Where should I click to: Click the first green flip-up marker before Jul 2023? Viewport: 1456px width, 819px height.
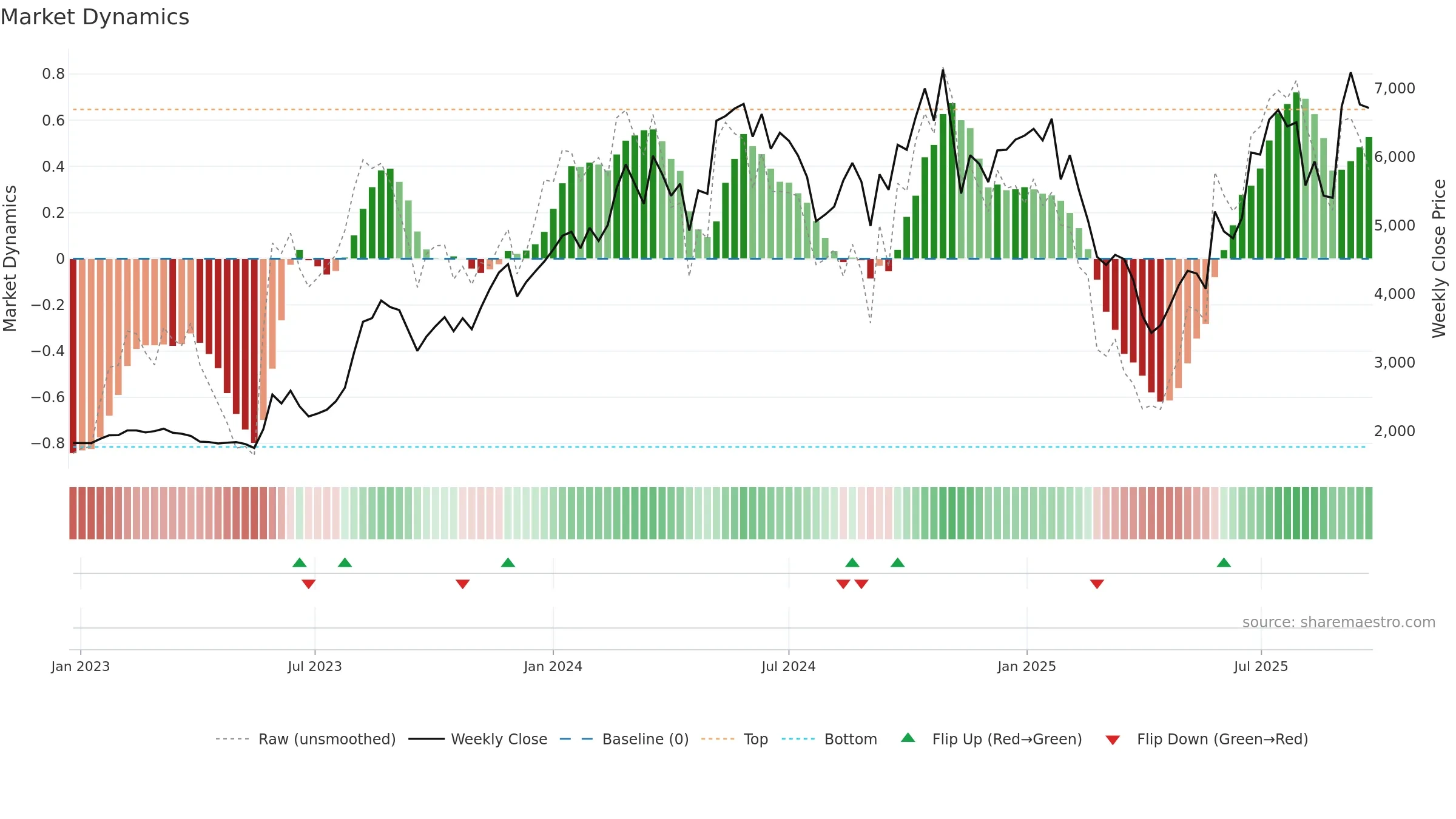(x=300, y=562)
